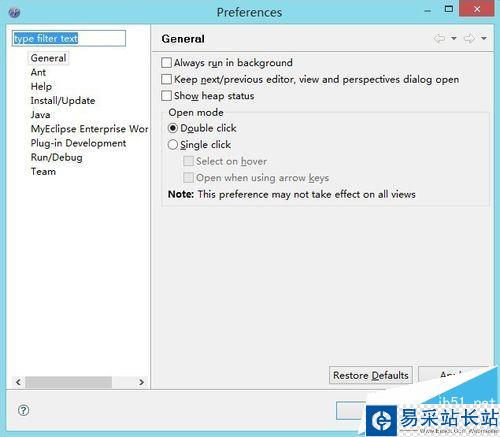Screen dimensions: 500x437
Task: Select General in preferences tree
Action: (48, 58)
